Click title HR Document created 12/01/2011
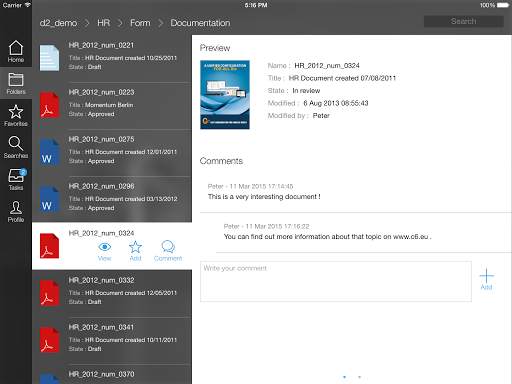The image size is (512, 384). point(131,152)
